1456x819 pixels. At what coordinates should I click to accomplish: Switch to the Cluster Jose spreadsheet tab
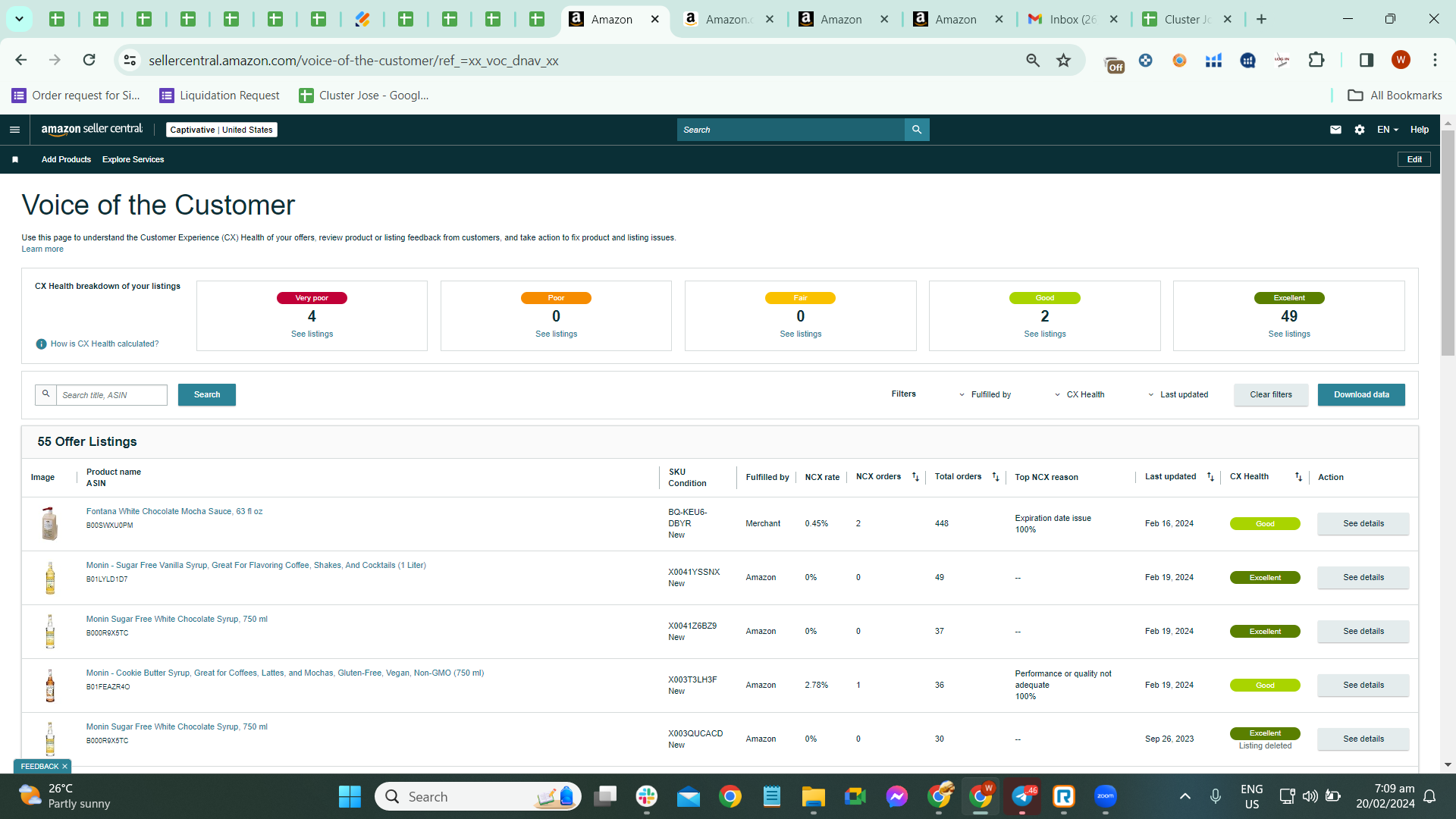pos(1188,19)
